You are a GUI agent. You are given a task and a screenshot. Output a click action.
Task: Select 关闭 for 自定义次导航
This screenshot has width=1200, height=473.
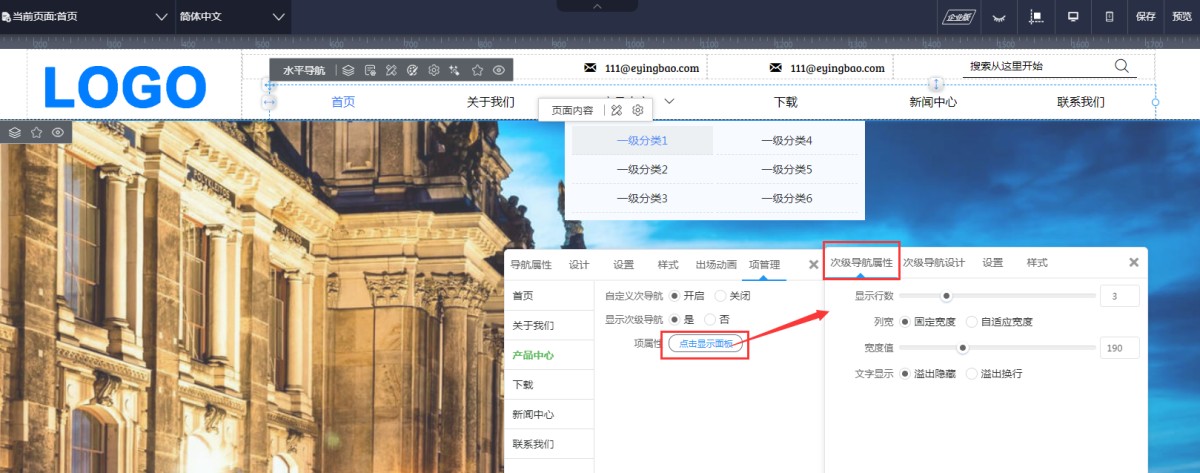click(722, 296)
